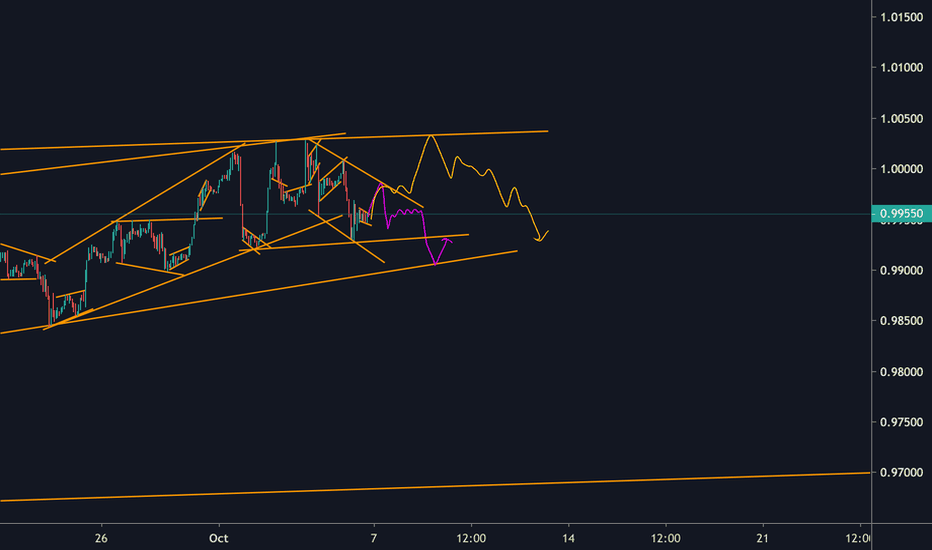
Task: Click the 1.01000 price axis label
Action: tap(901, 68)
